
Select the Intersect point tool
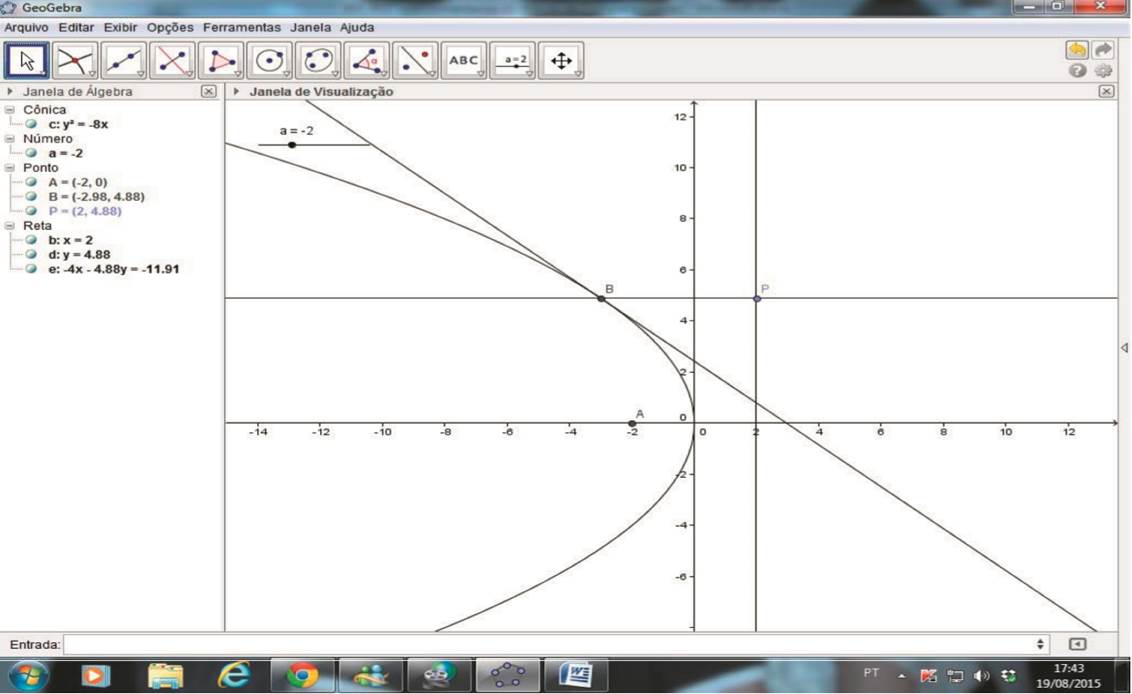75,61
